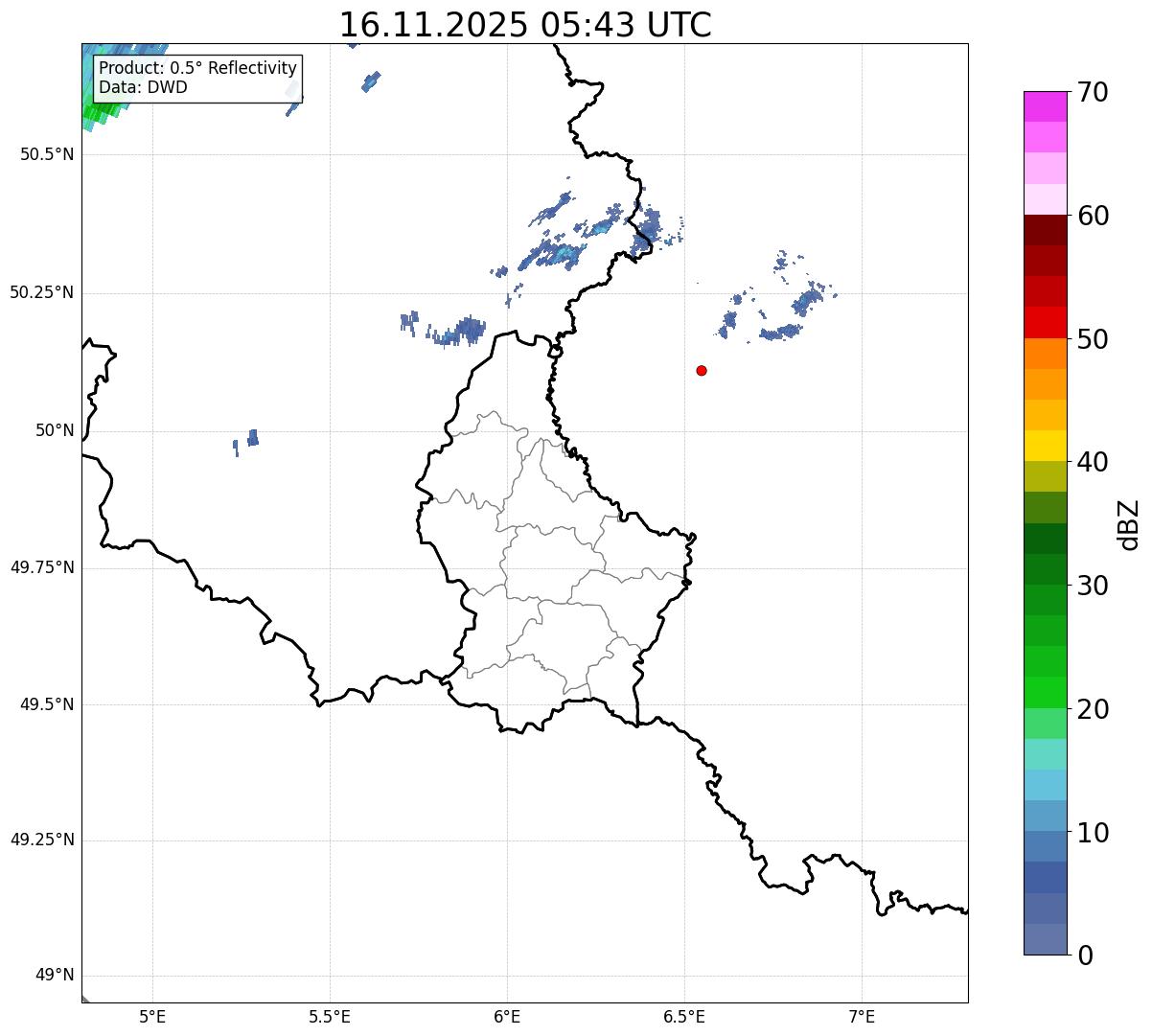Screen dimensions: 1152x1036
Task: Click the yellow colorbar swatch at 40 dBZ
Action: (1045, 446)
